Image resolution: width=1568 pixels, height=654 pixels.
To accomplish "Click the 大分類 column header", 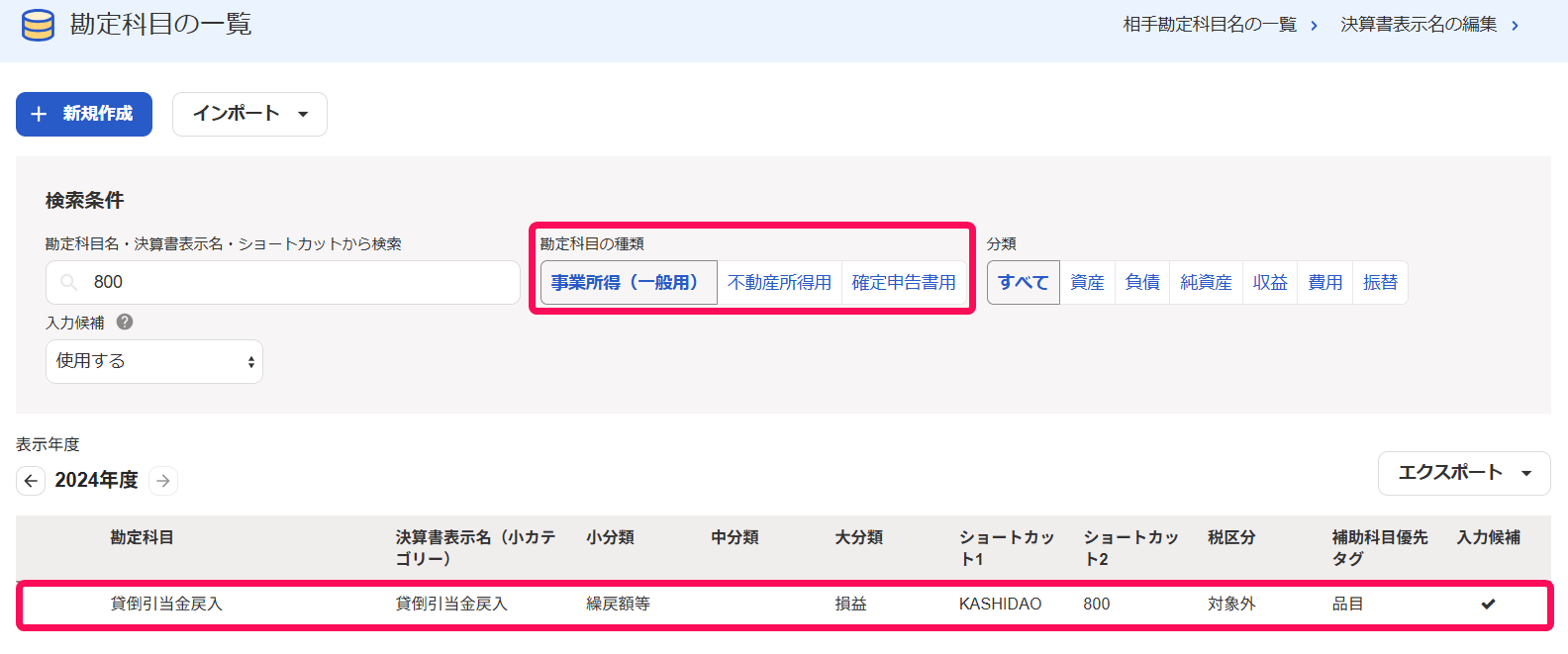I will [x=858, y=537].
